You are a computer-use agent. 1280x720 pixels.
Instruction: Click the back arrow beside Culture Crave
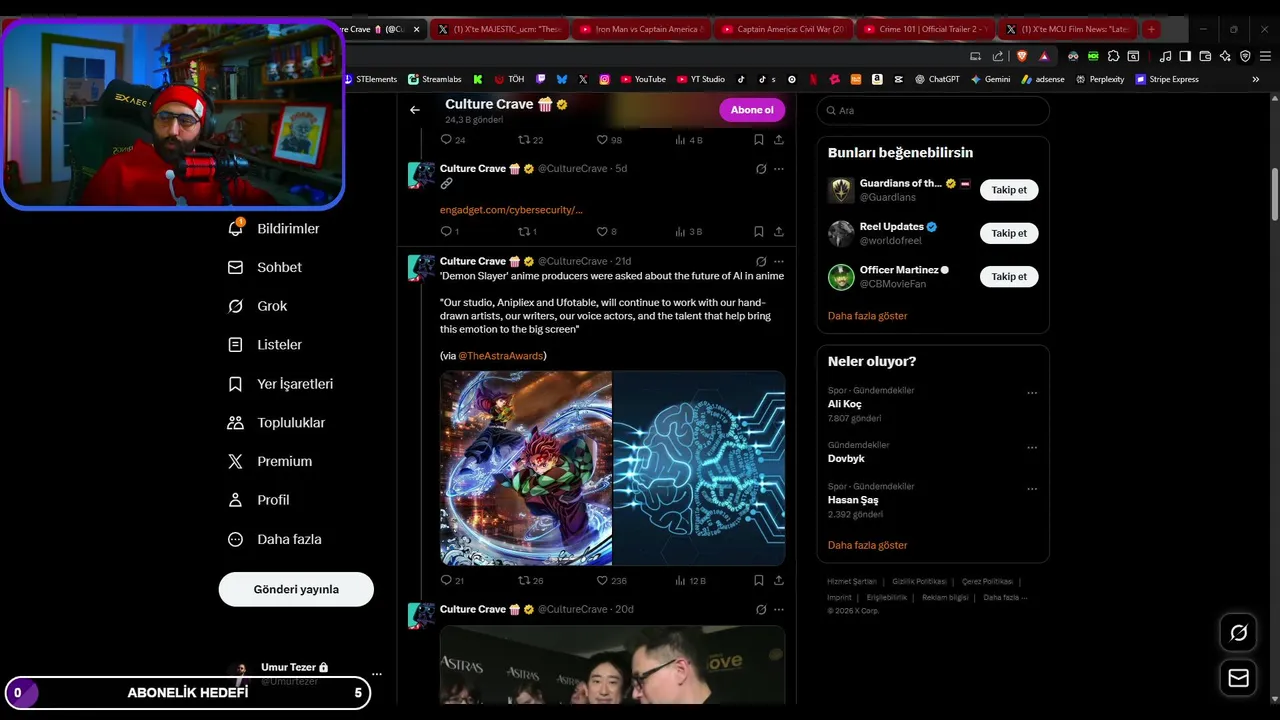(x=415, y=110)
